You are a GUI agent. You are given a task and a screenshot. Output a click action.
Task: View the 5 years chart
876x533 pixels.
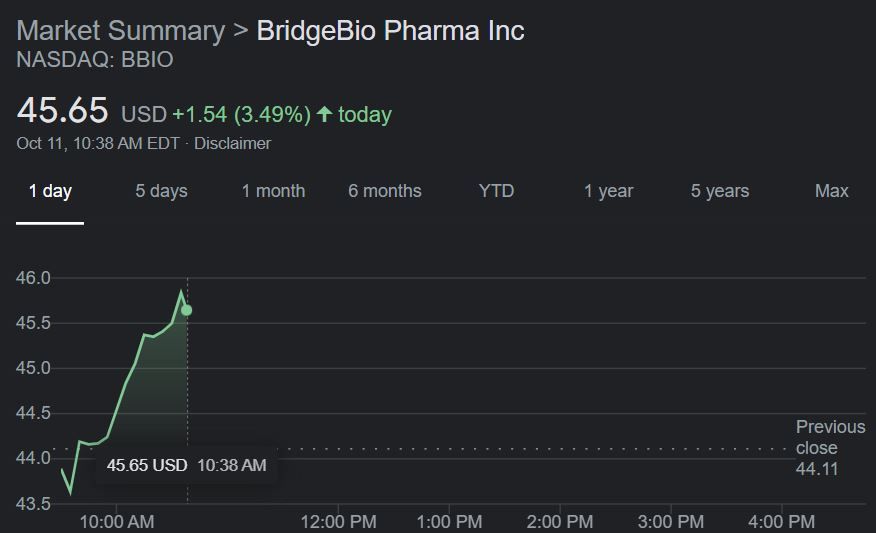click(720, 191)
